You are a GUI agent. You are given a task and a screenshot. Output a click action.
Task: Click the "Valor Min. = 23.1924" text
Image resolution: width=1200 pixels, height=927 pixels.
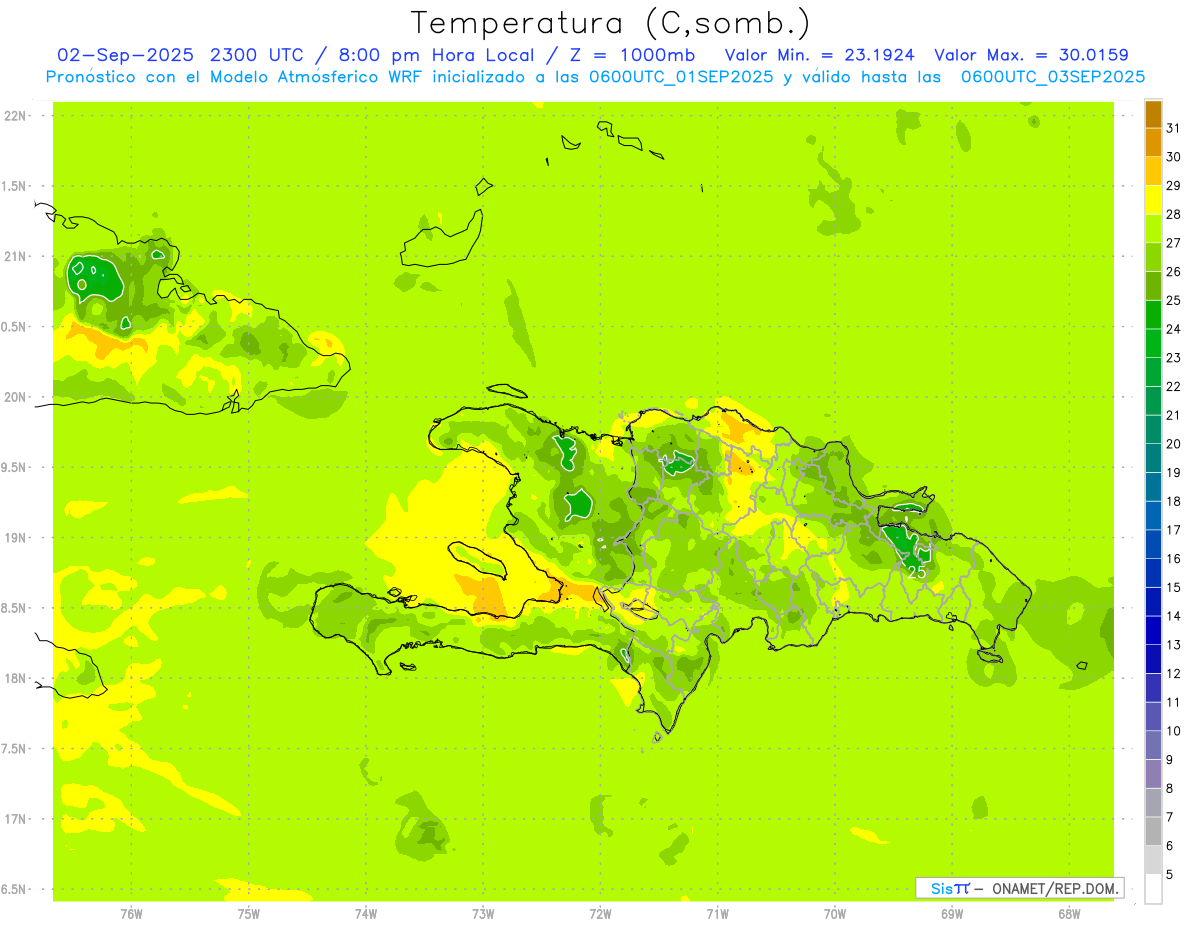tap(820, 55)
